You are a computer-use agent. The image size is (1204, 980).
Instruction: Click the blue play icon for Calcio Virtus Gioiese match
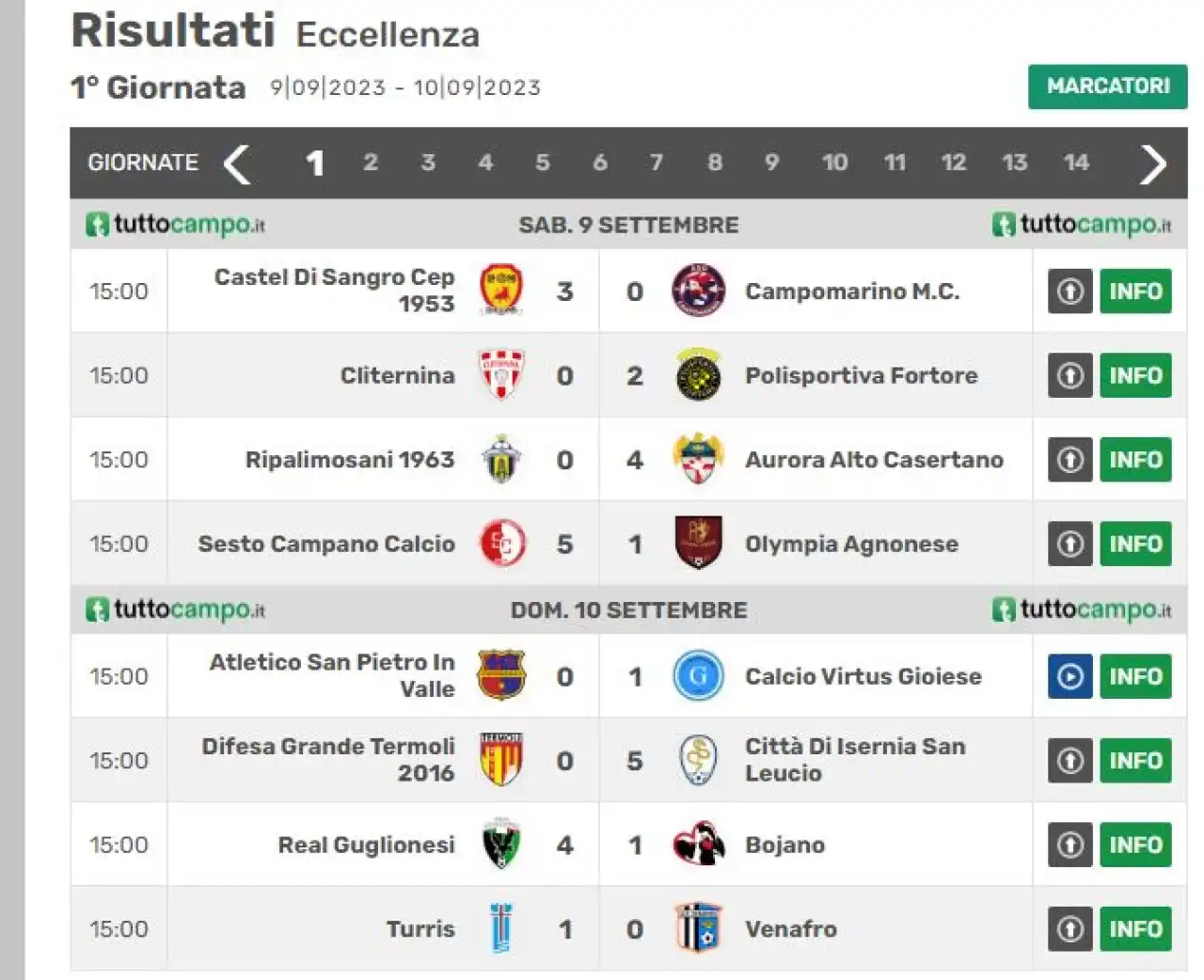tap(1070, 676)
